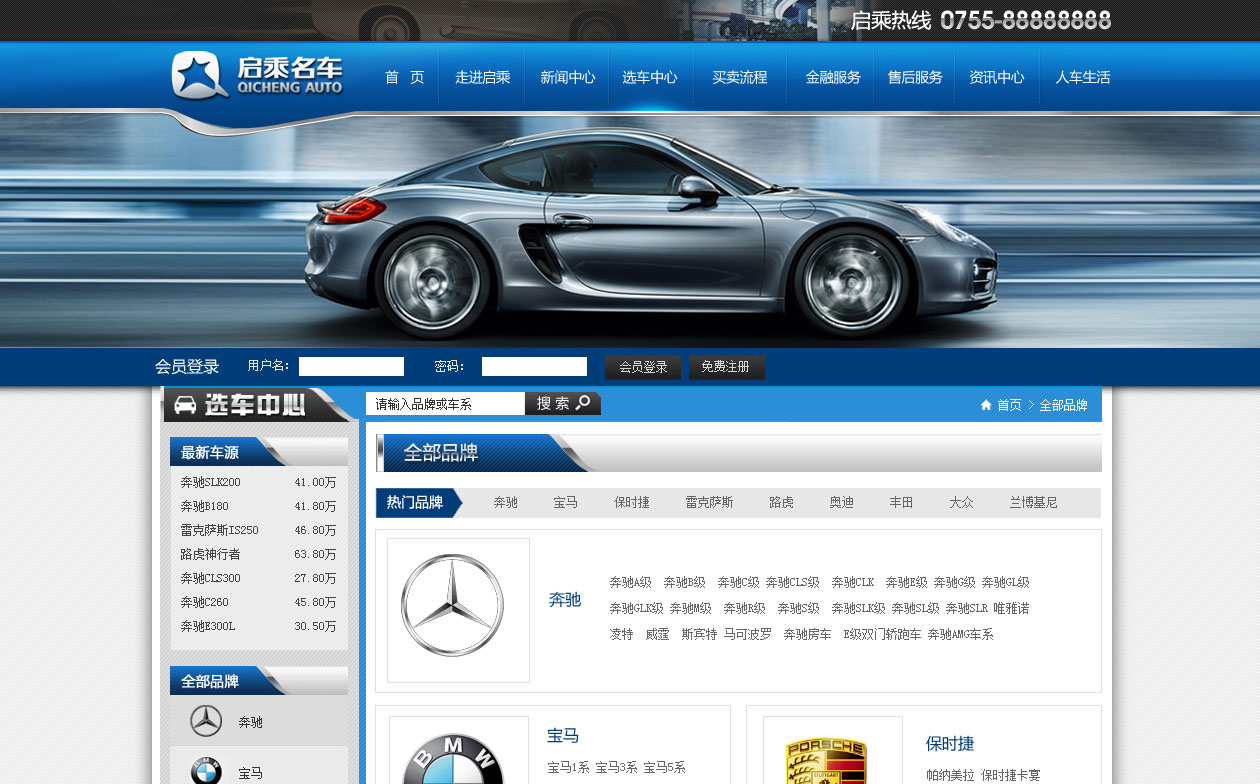Select 宝马 in the 热门品牌 bar
This screenshot has height=784, width=1260.
point(565,502)
